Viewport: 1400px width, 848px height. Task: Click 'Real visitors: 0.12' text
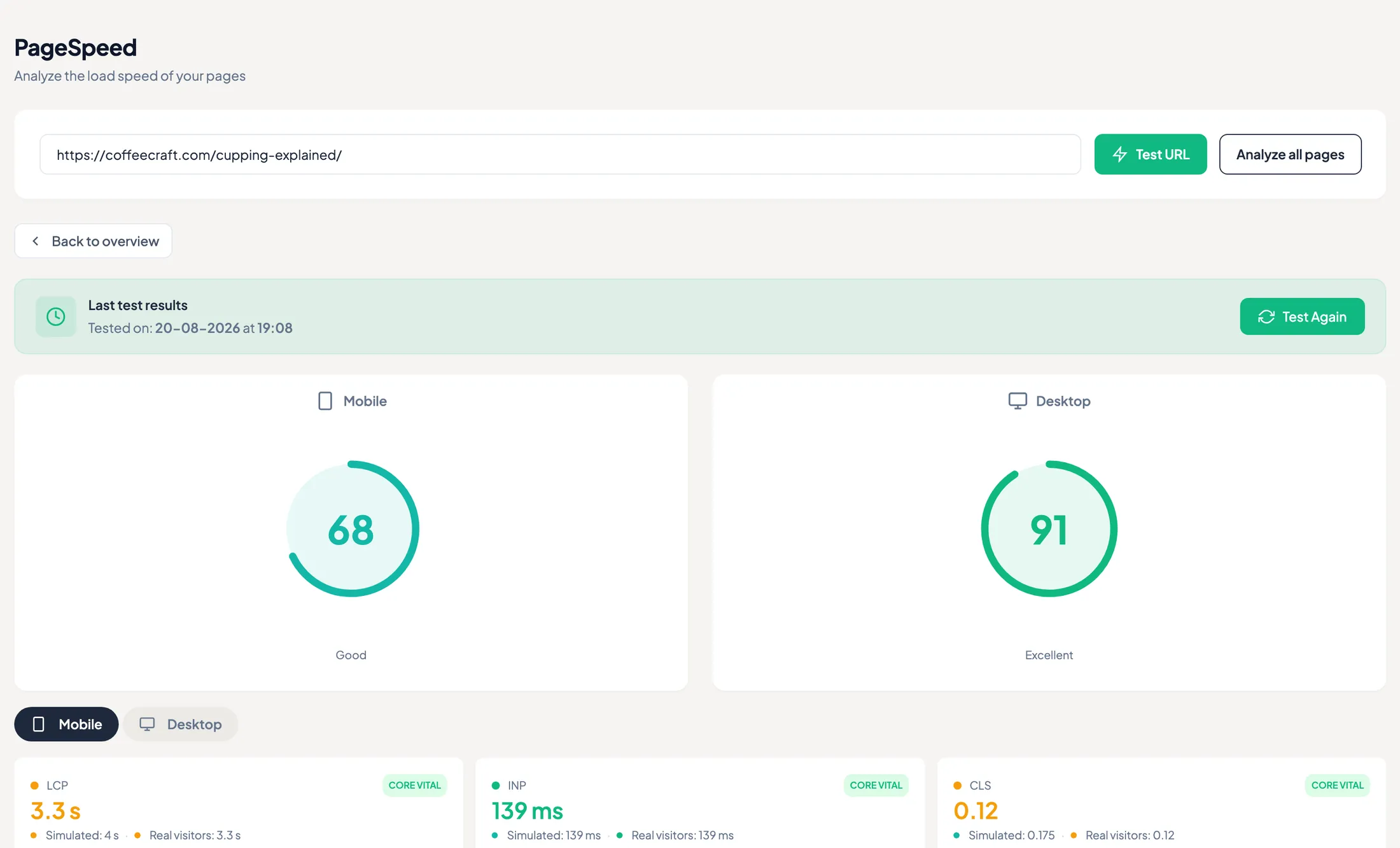click(x=1130, y=835)
